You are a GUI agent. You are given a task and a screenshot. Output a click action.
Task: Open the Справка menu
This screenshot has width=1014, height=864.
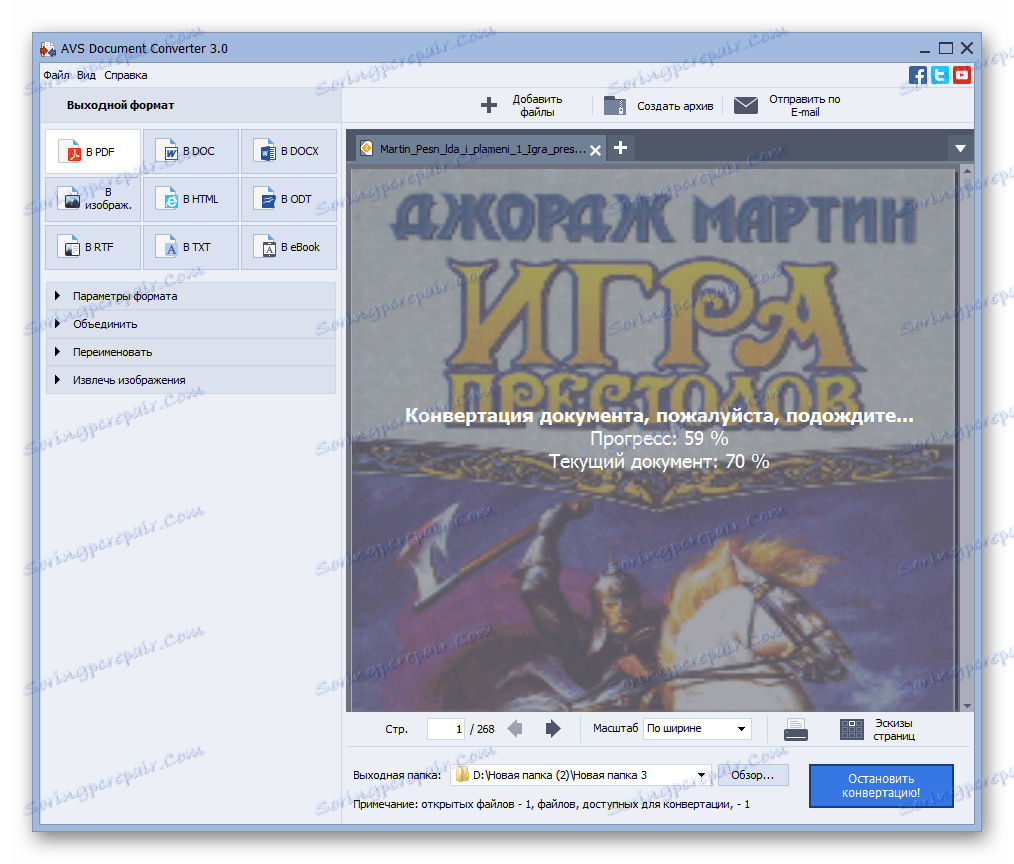[x=125, y=75]
